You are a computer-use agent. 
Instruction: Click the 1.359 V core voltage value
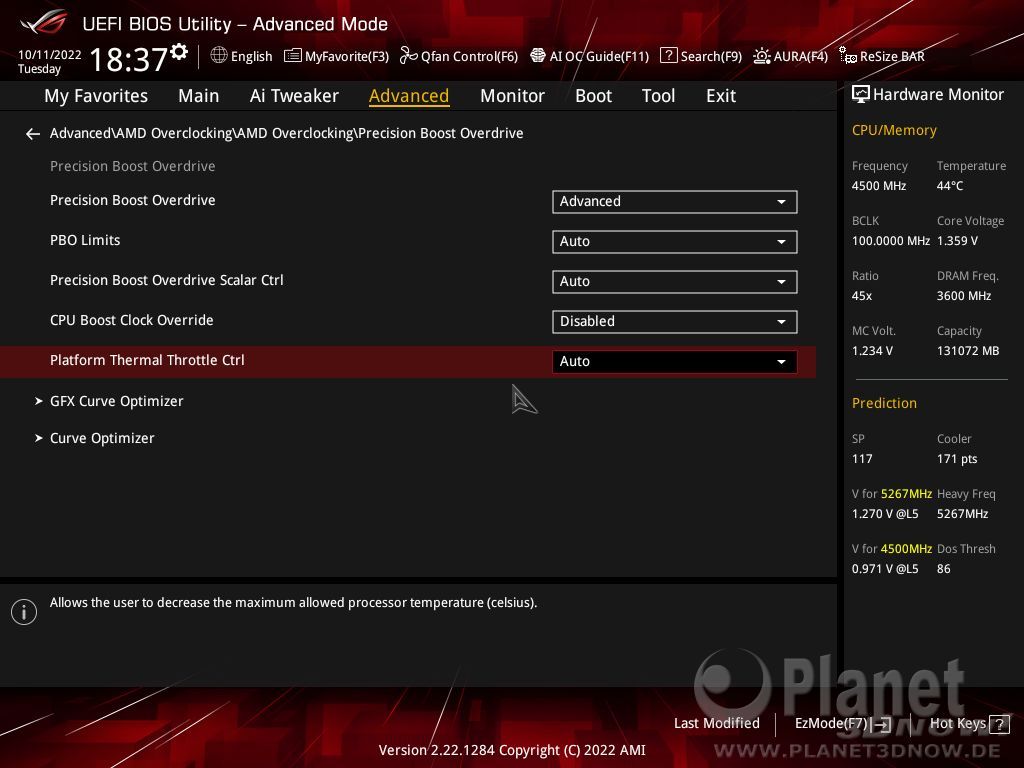(x=957, y=241)
